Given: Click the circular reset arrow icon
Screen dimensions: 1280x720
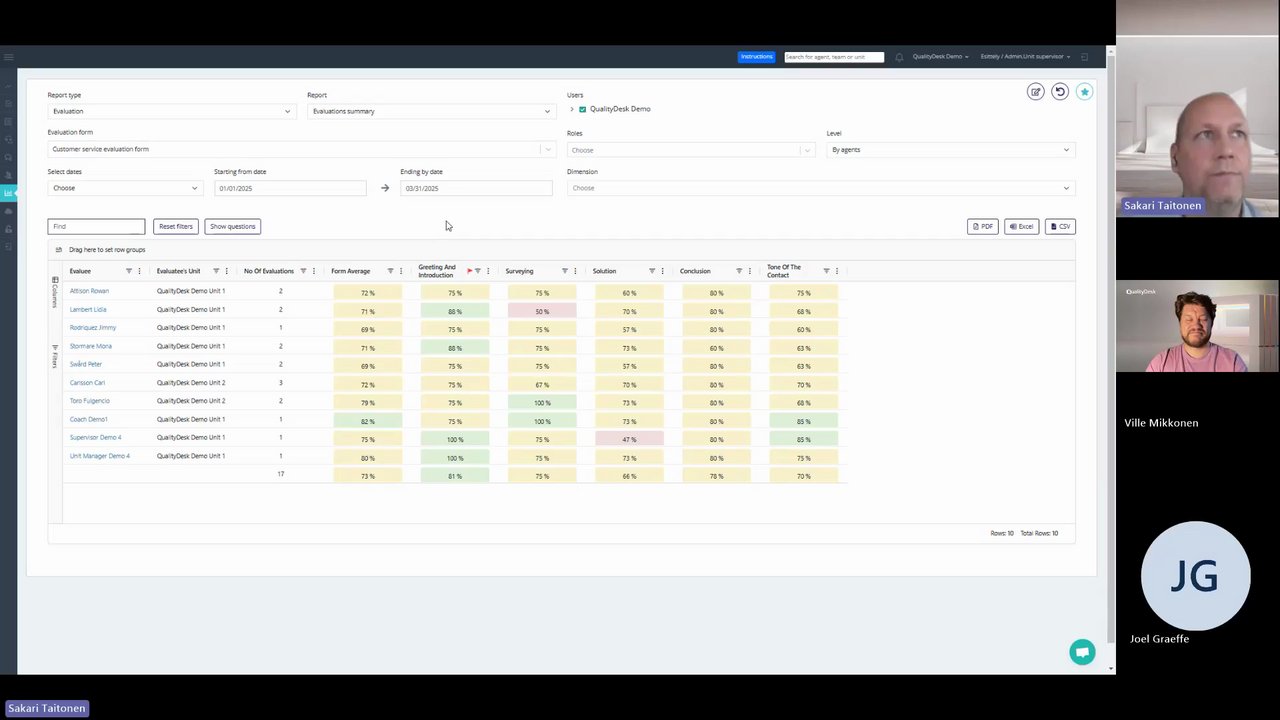Looking at the screenshot, I should click(x=1060, y=92).
